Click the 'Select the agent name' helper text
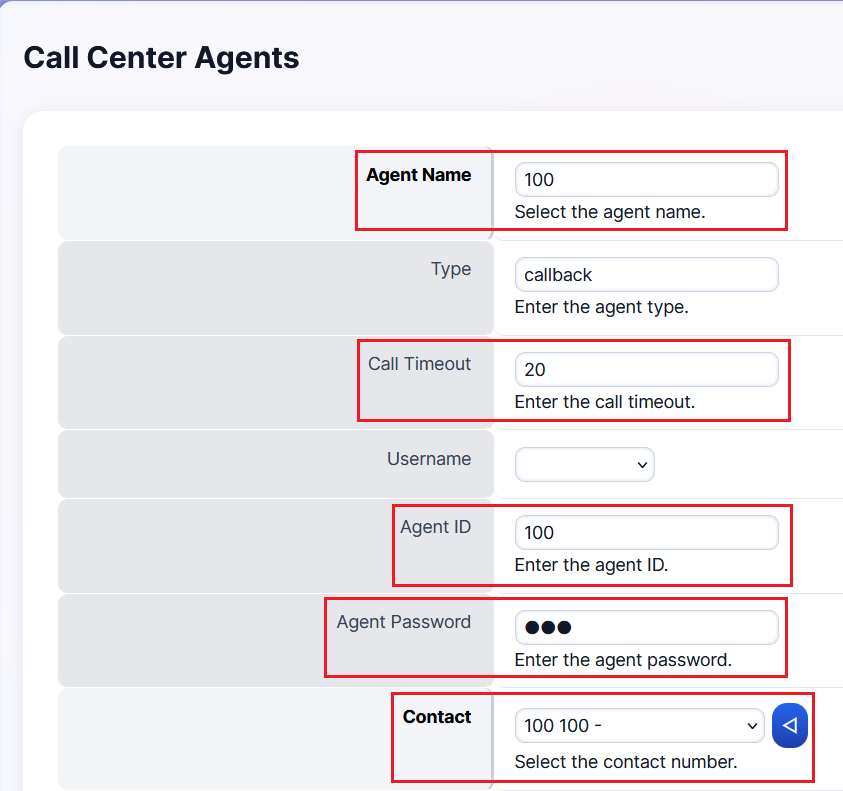 tap(599, 212)
